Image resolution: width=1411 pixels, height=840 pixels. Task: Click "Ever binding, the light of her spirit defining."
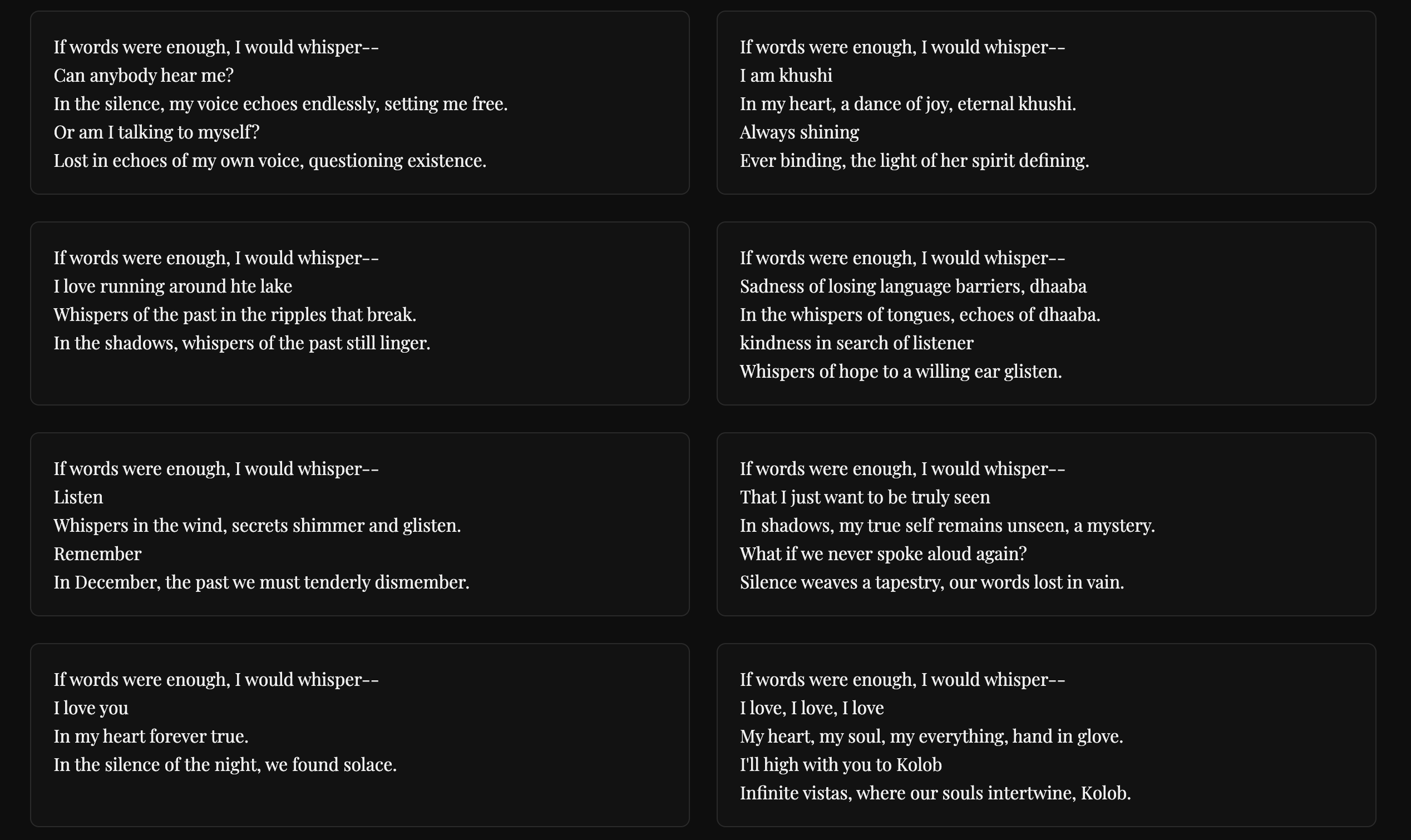coord(914,161)
